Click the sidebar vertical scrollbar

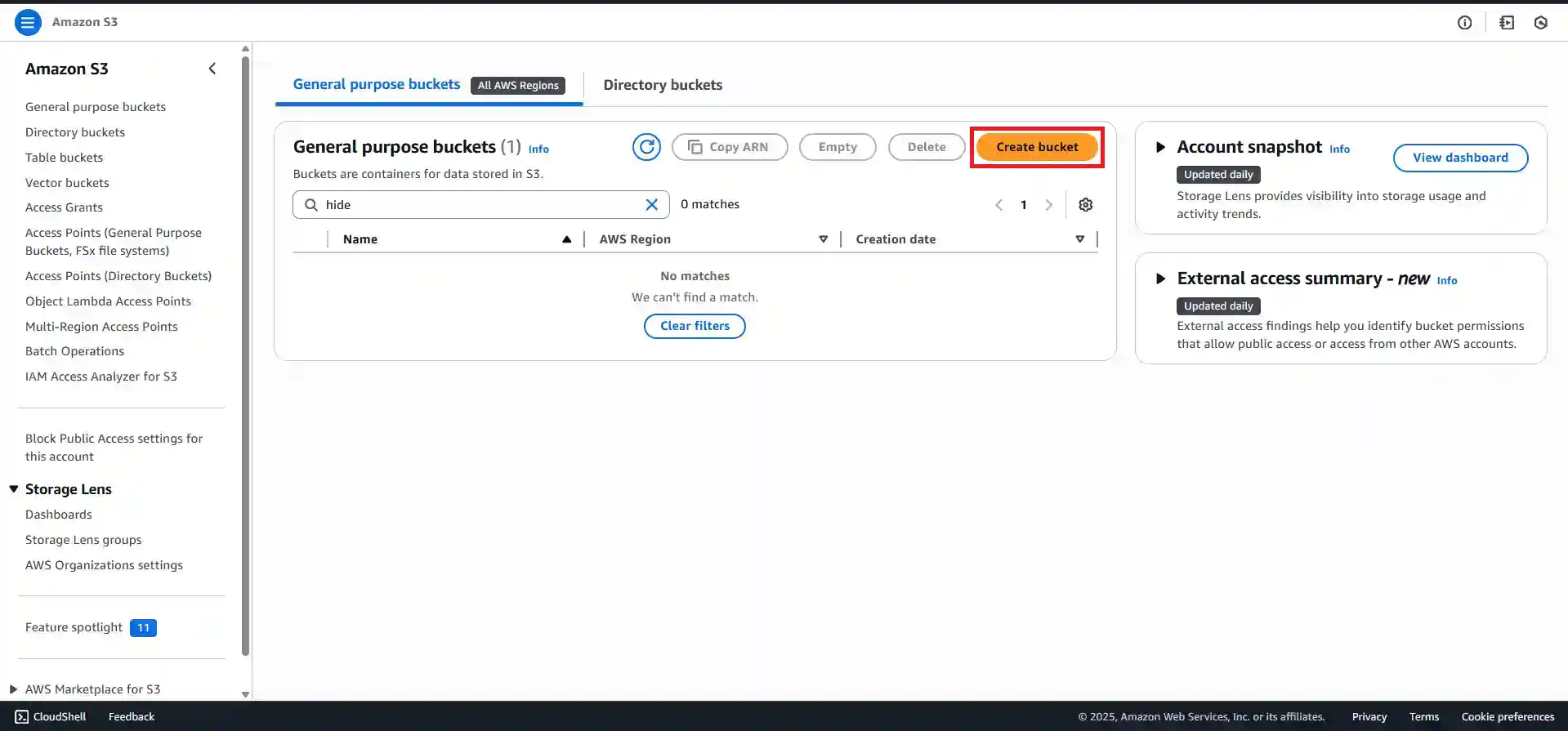(246, 355)
